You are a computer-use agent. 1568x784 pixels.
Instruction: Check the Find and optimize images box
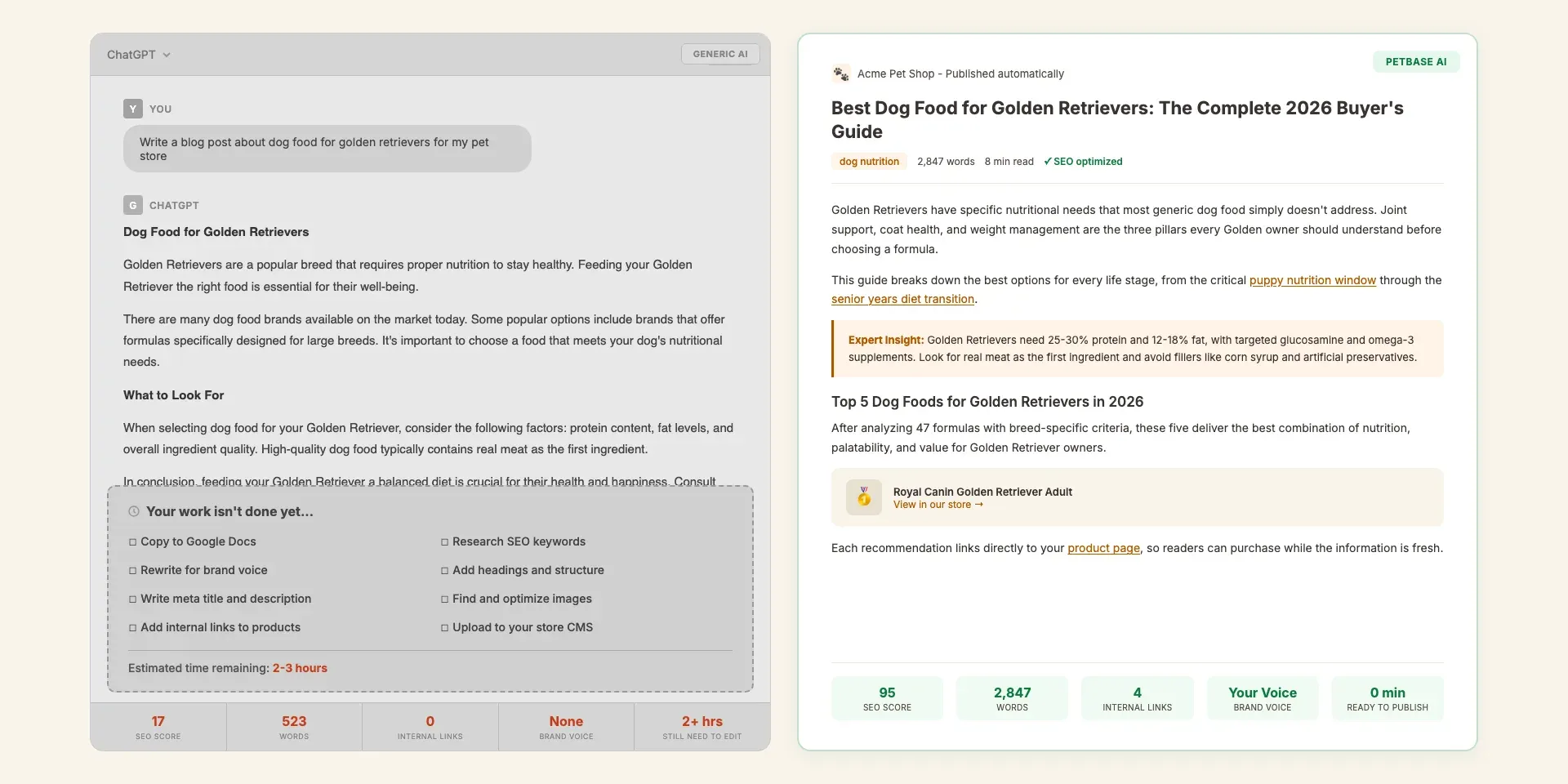coord(444,599)
